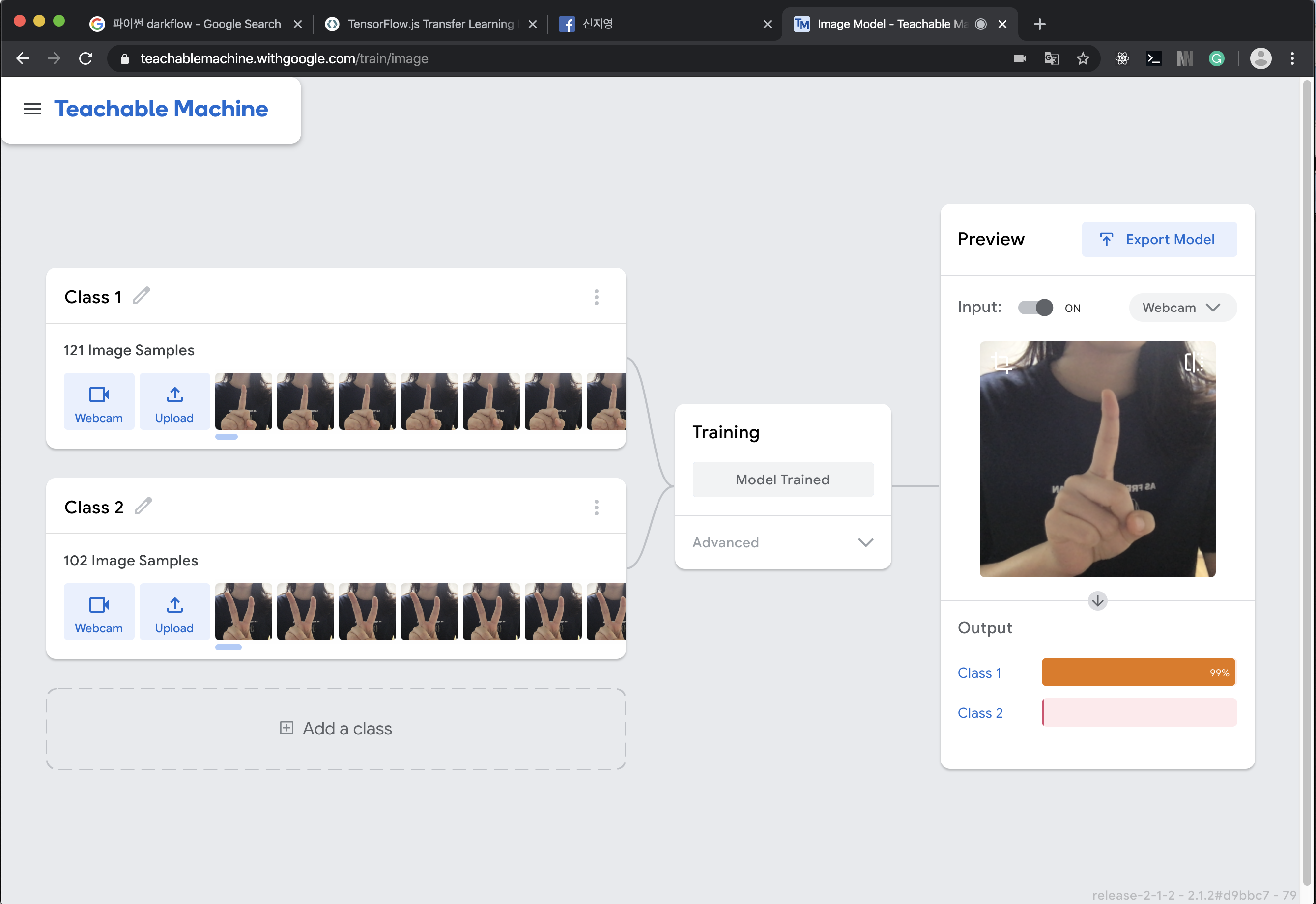Select first image sample in Class 2

(x=244, y=612)
